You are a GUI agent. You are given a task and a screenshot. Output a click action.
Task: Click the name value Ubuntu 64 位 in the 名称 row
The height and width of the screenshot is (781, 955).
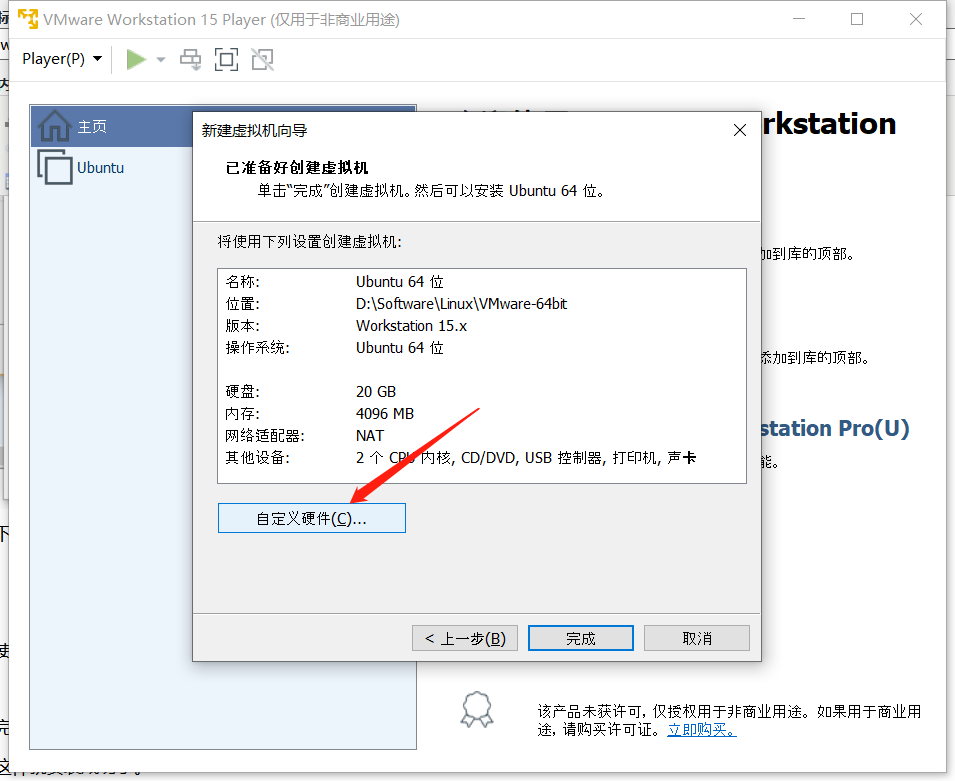pos(400,281)
